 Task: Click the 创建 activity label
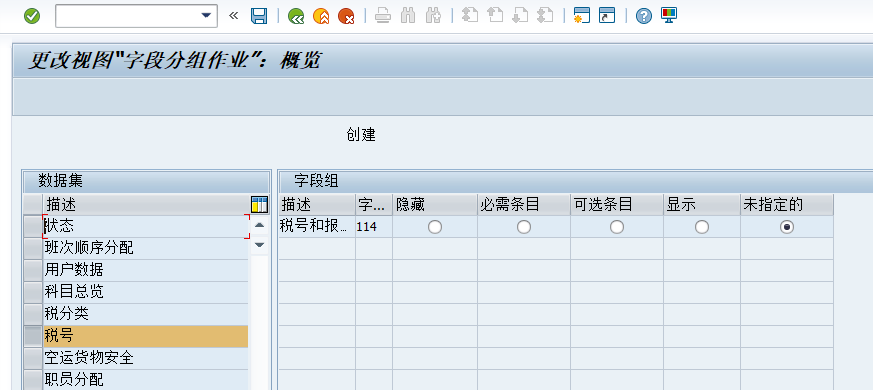(361, 134)
